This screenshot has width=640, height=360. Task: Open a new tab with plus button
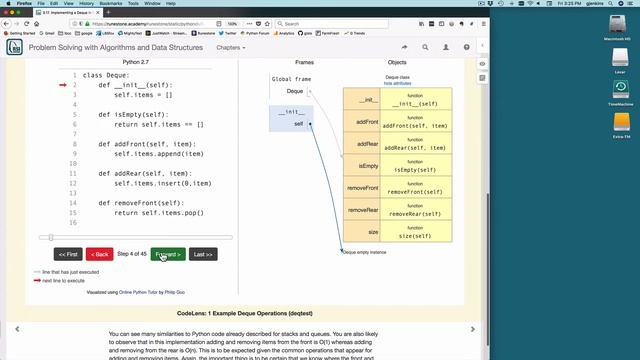(108, 12)
